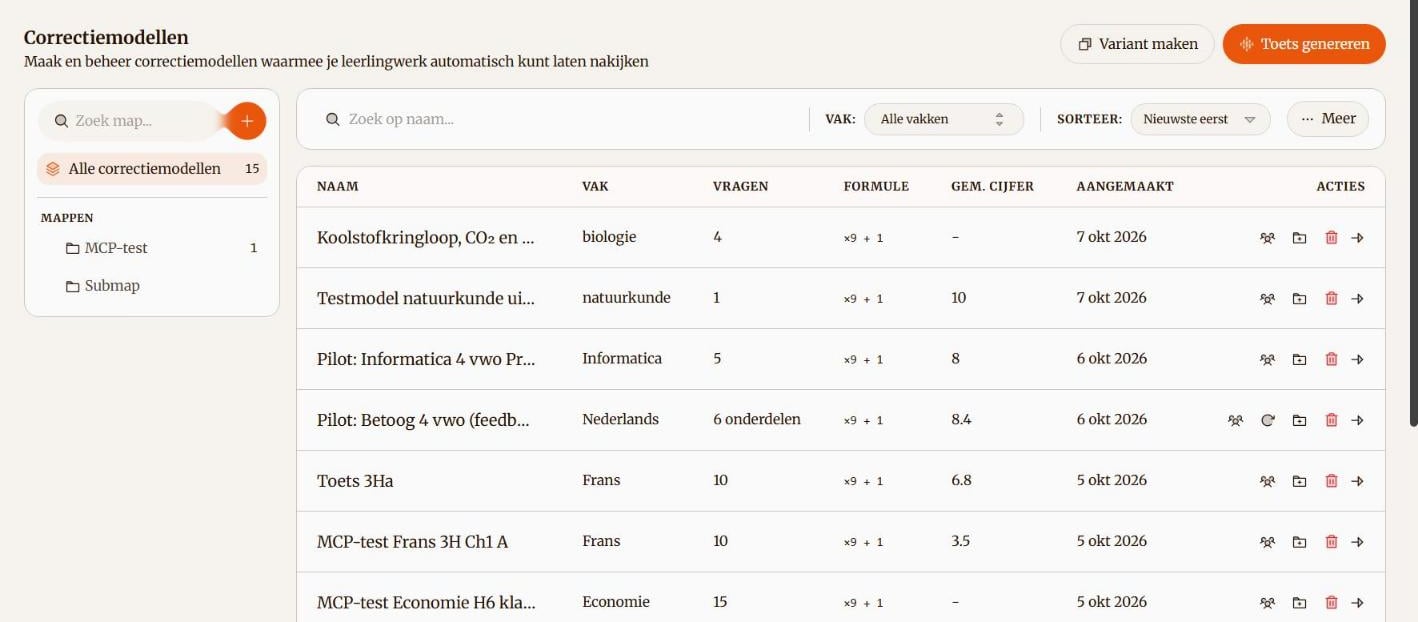This screenshot has width=1418, height=622.
Task: Move Testmodel natuurkunde to folder icon
Action: point(1299,299)
